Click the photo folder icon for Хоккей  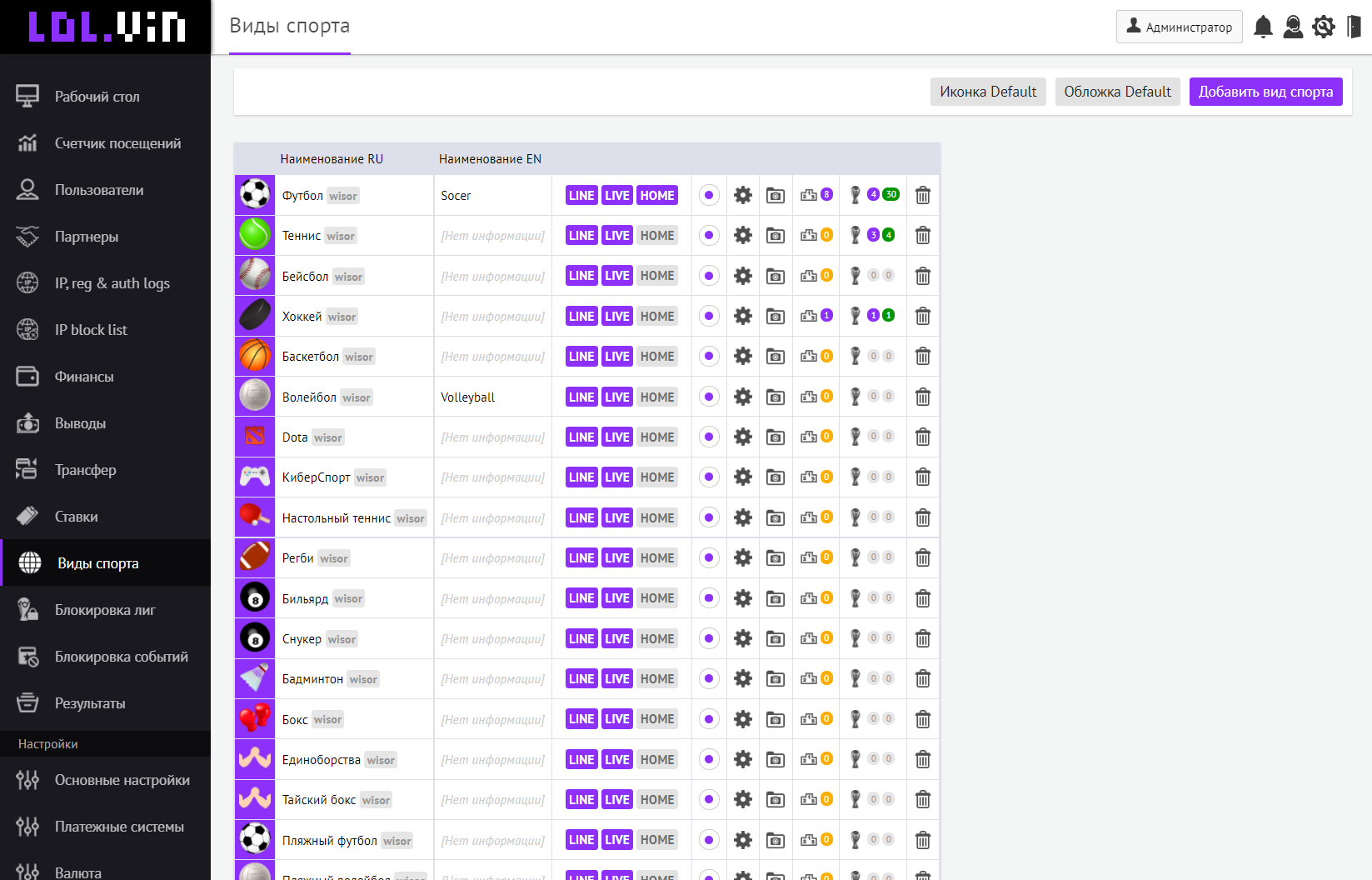[775, 317]
